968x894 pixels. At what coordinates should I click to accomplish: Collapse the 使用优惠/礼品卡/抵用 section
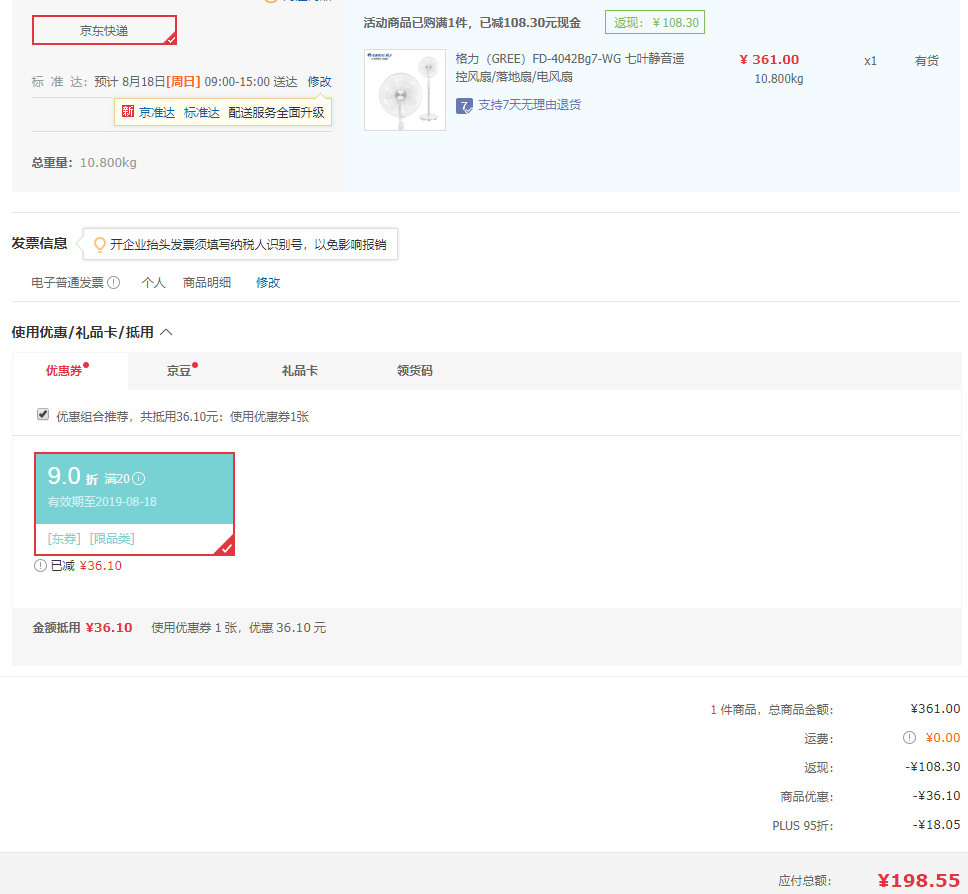point(166,332)
